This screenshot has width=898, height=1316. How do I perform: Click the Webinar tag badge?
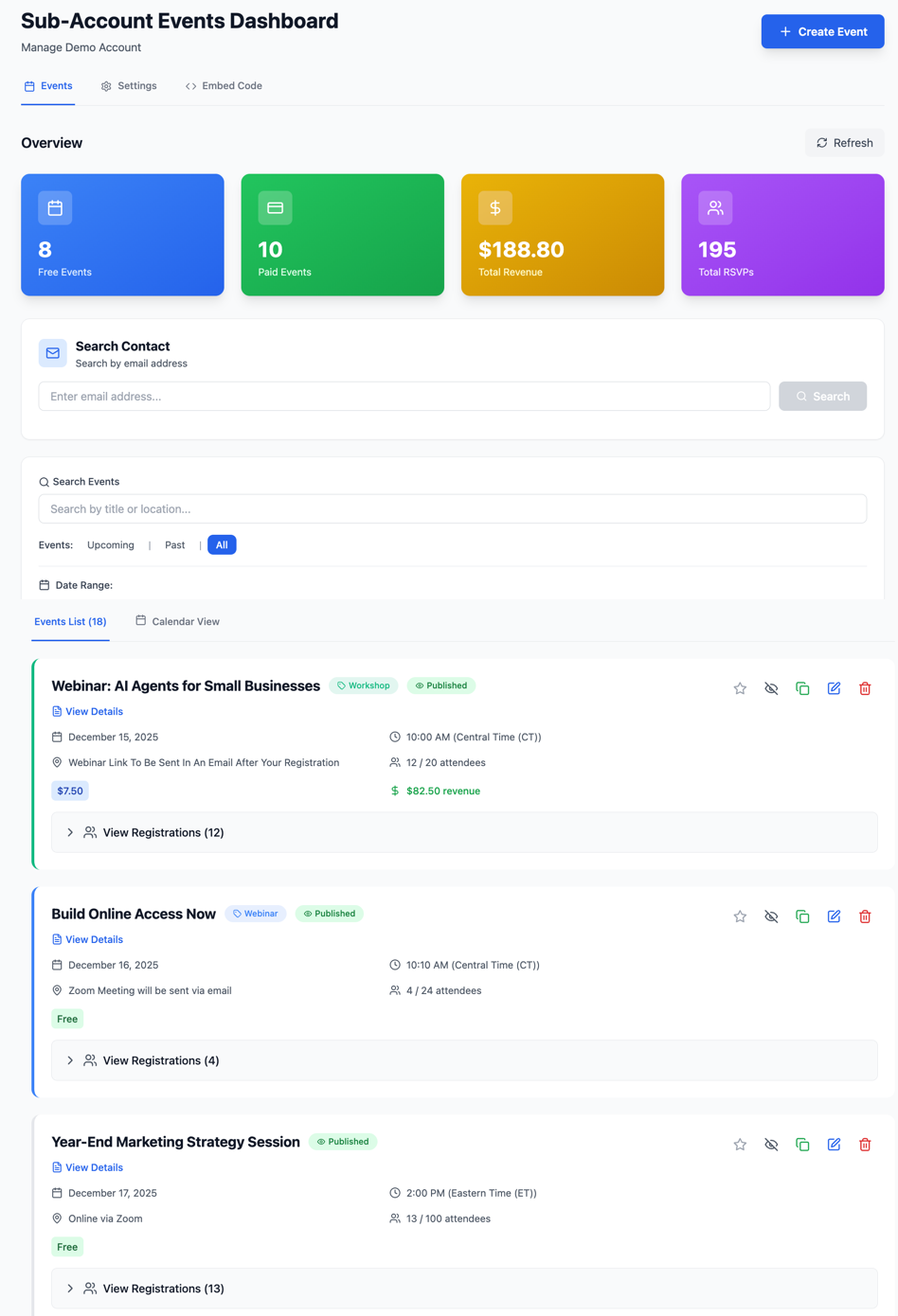coord(256,914)
